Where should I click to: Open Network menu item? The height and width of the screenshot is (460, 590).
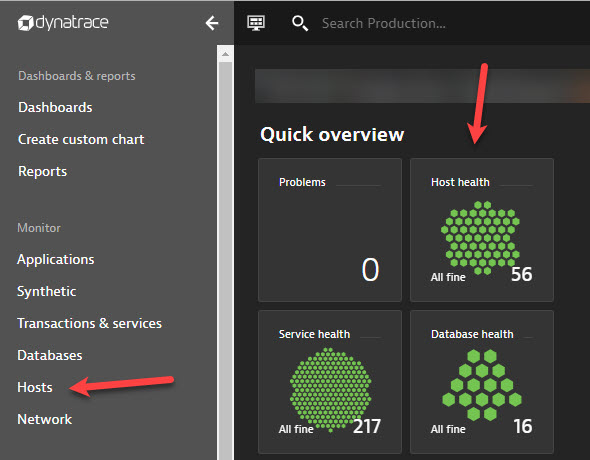click(44, 419)
